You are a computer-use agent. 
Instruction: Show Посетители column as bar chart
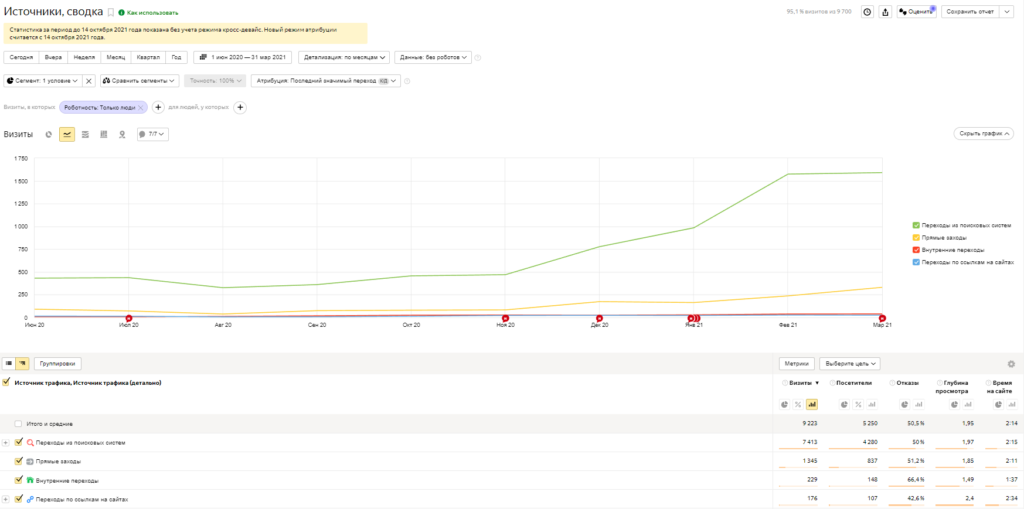coord(871,404)
